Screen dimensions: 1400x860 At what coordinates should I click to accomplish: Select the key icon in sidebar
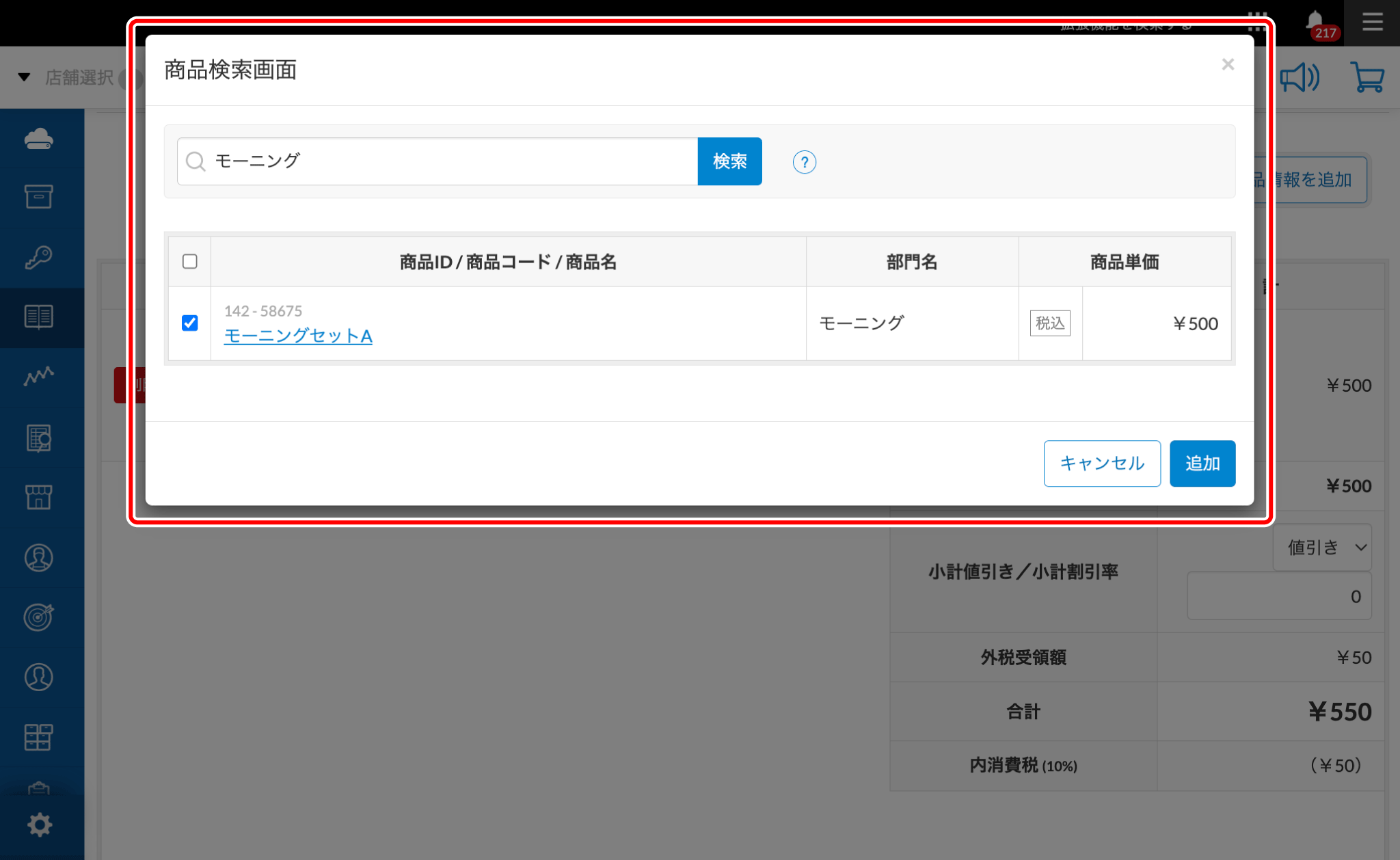(39, 257)
